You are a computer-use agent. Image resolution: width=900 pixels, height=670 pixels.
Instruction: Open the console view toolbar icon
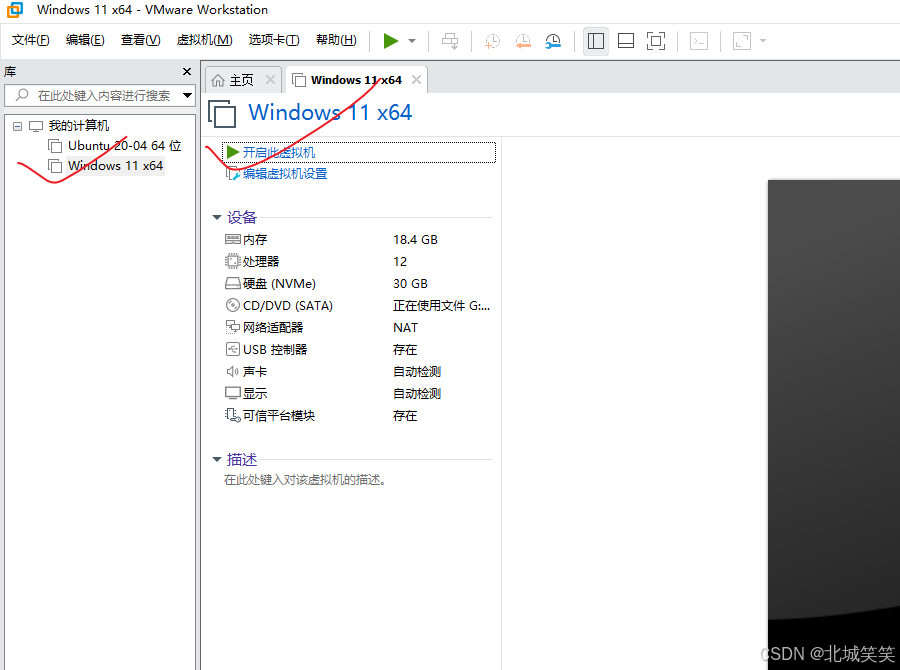699,41
